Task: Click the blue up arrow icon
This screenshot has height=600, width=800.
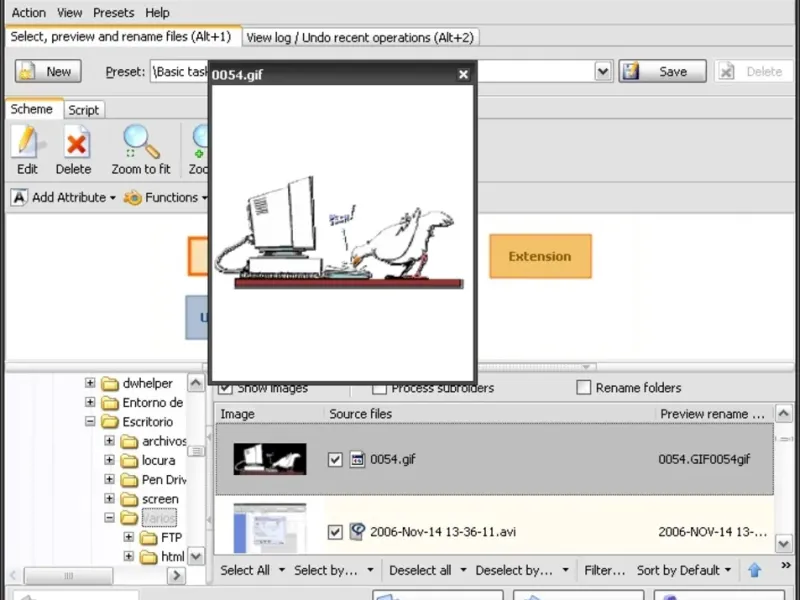Action: click(755, 570)
